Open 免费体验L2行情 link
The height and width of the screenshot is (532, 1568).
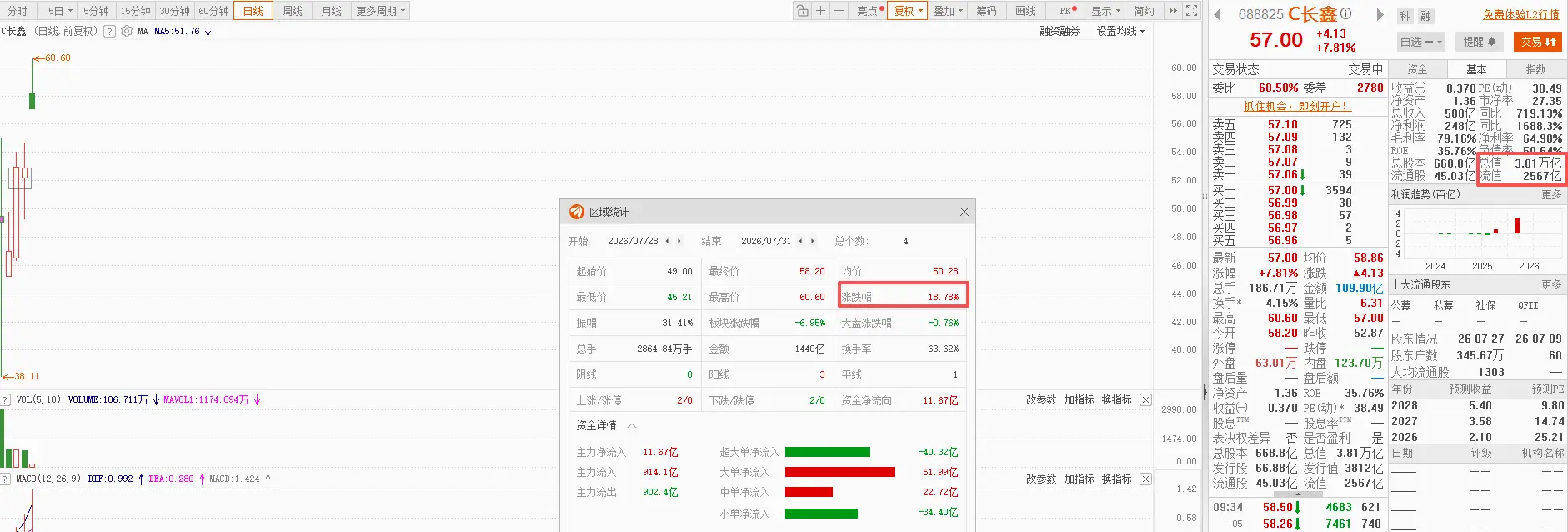1521,14
